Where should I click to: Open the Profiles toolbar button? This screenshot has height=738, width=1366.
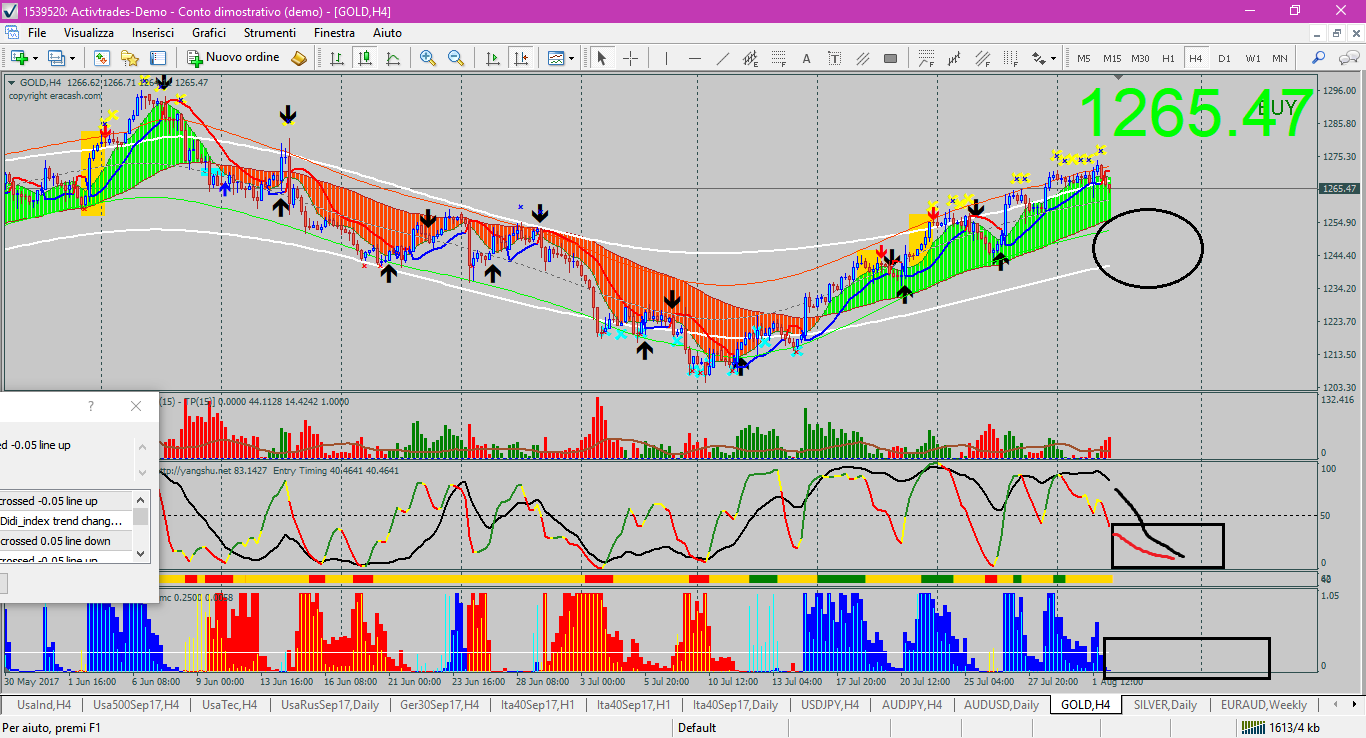pos(55,58)
